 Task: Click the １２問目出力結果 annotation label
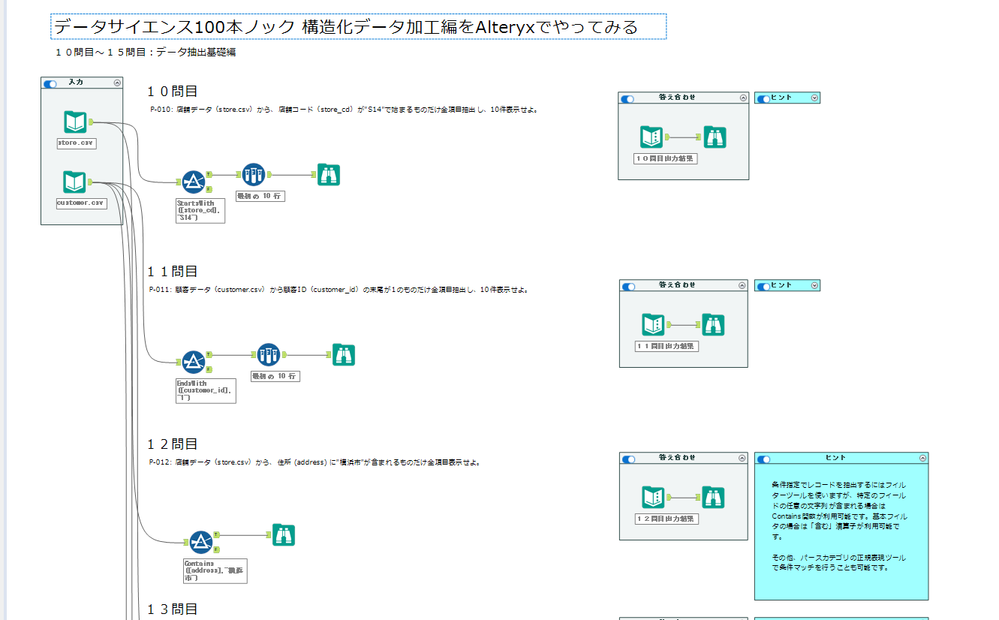click(667, 519)
